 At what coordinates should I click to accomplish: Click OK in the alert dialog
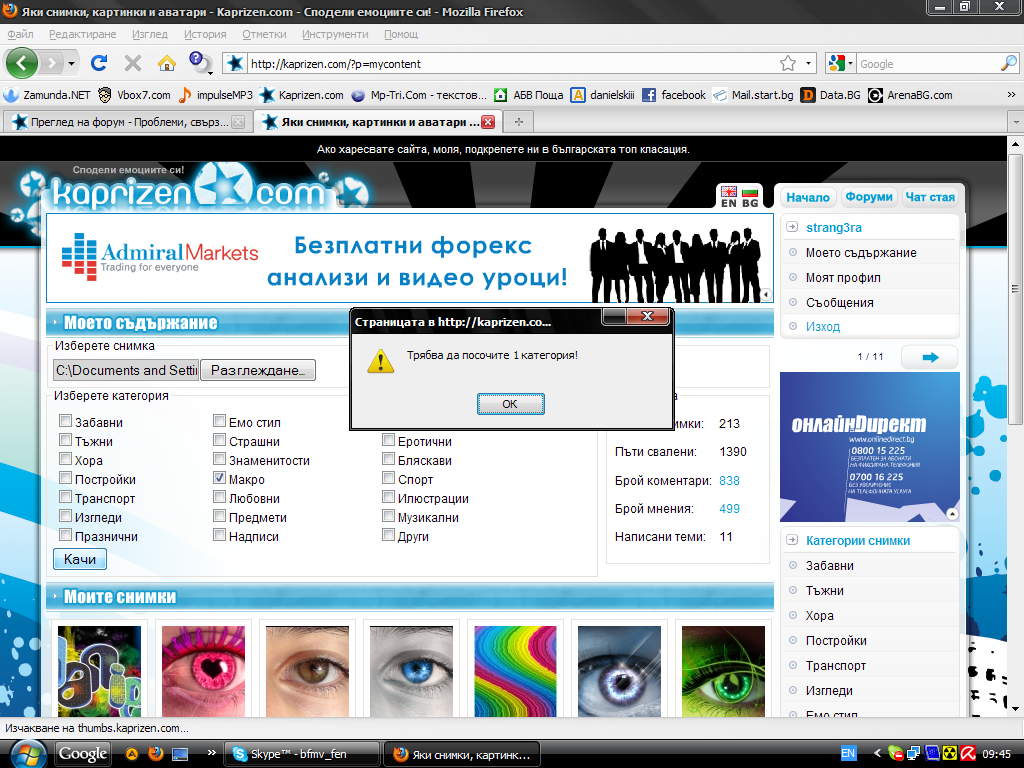click(x=510, y=404)
